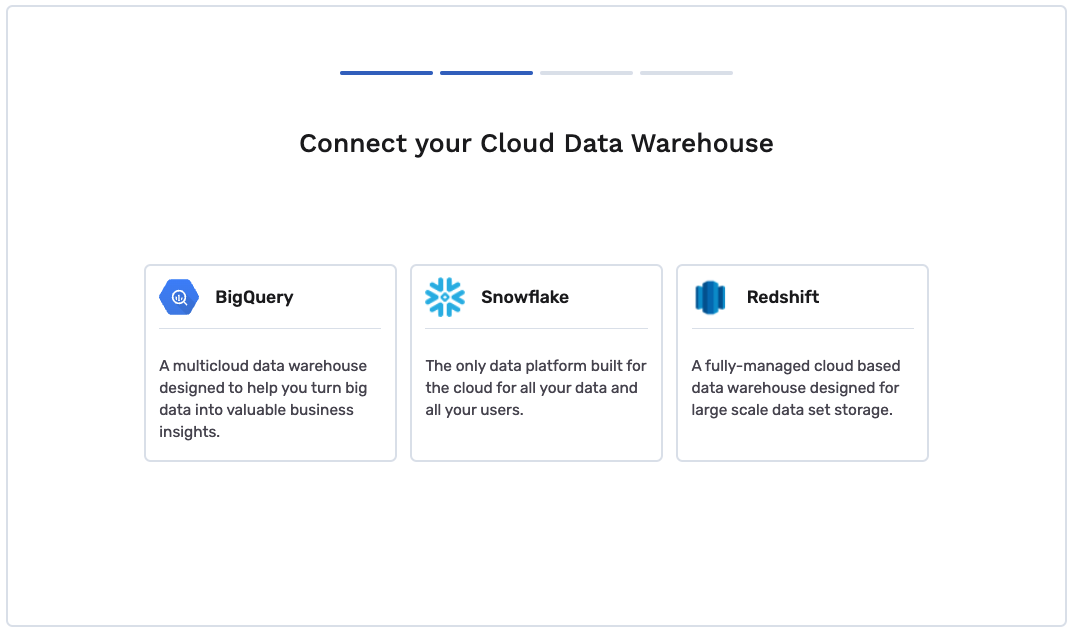Click the divider line under Redshift title
Viewport: 1074px width, 633px height.
click(x=803, y=329)
